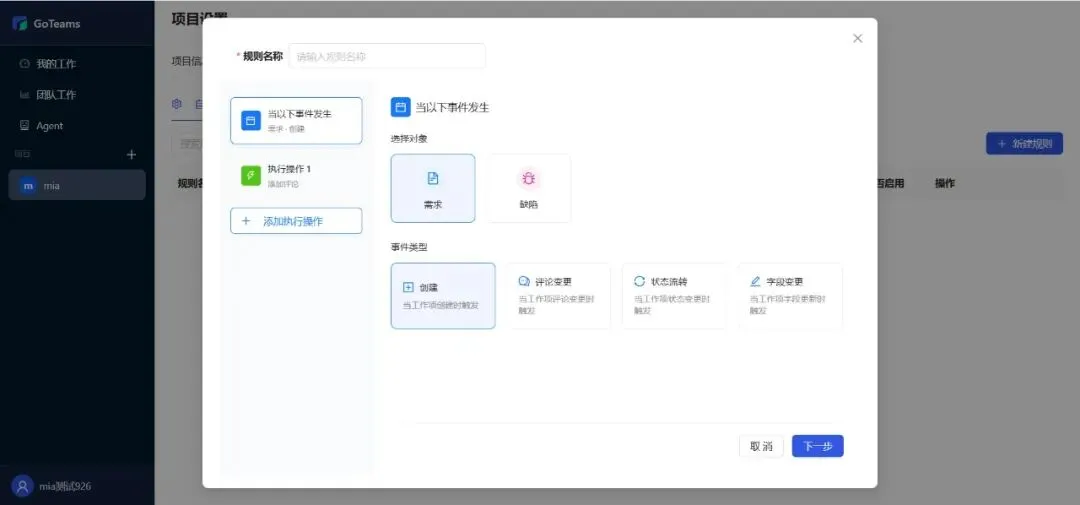Click the 新建规则 button behind the dialog
Screen dimensions: 1080x505
click(x=1024, y=143)
